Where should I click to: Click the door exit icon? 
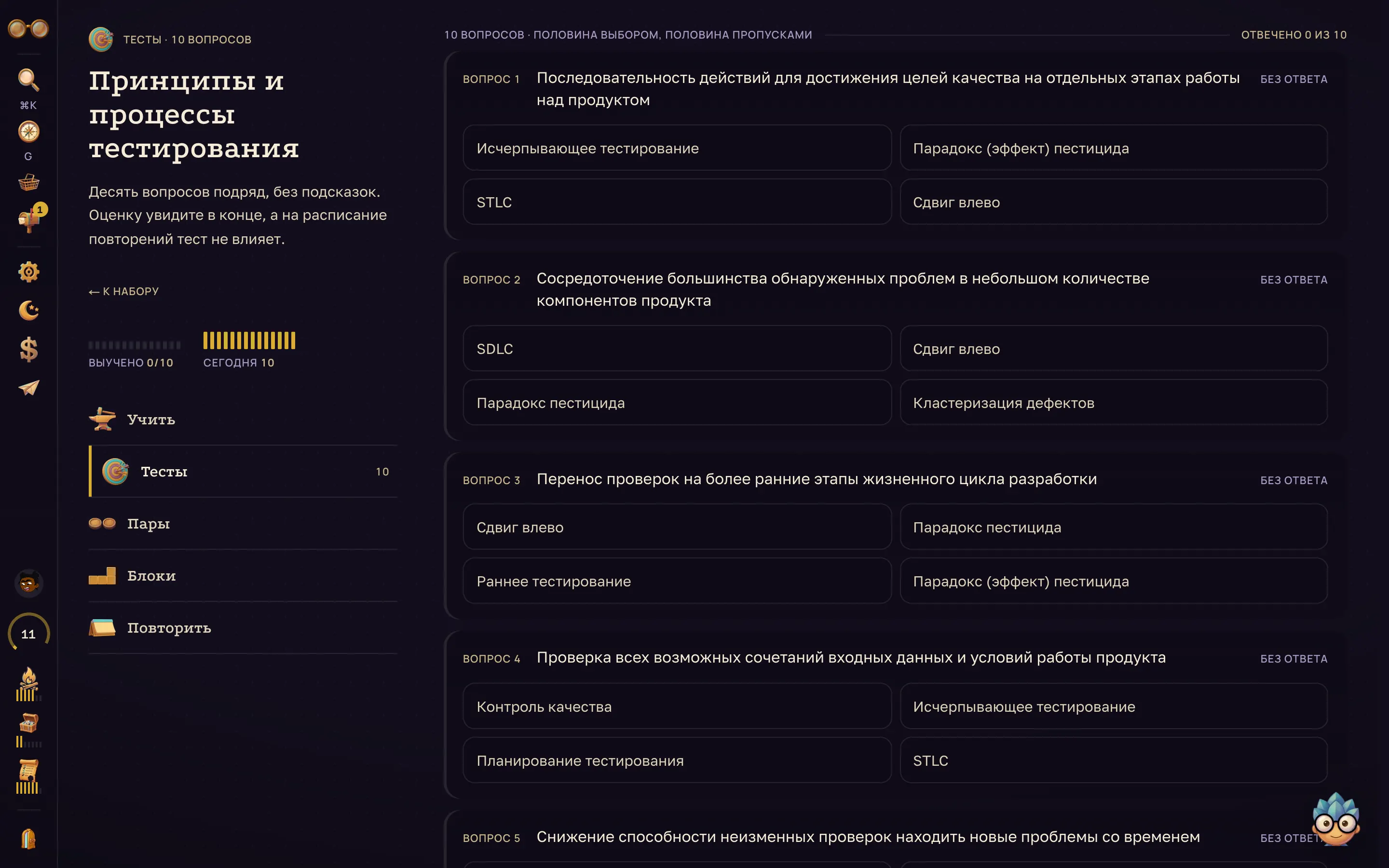[28, 839]
